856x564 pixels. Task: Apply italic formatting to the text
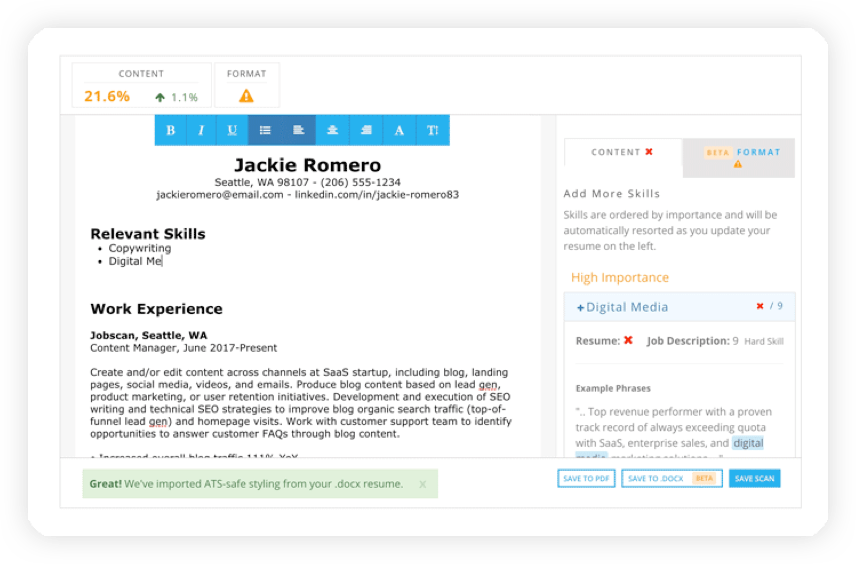(x=201, y=130)
